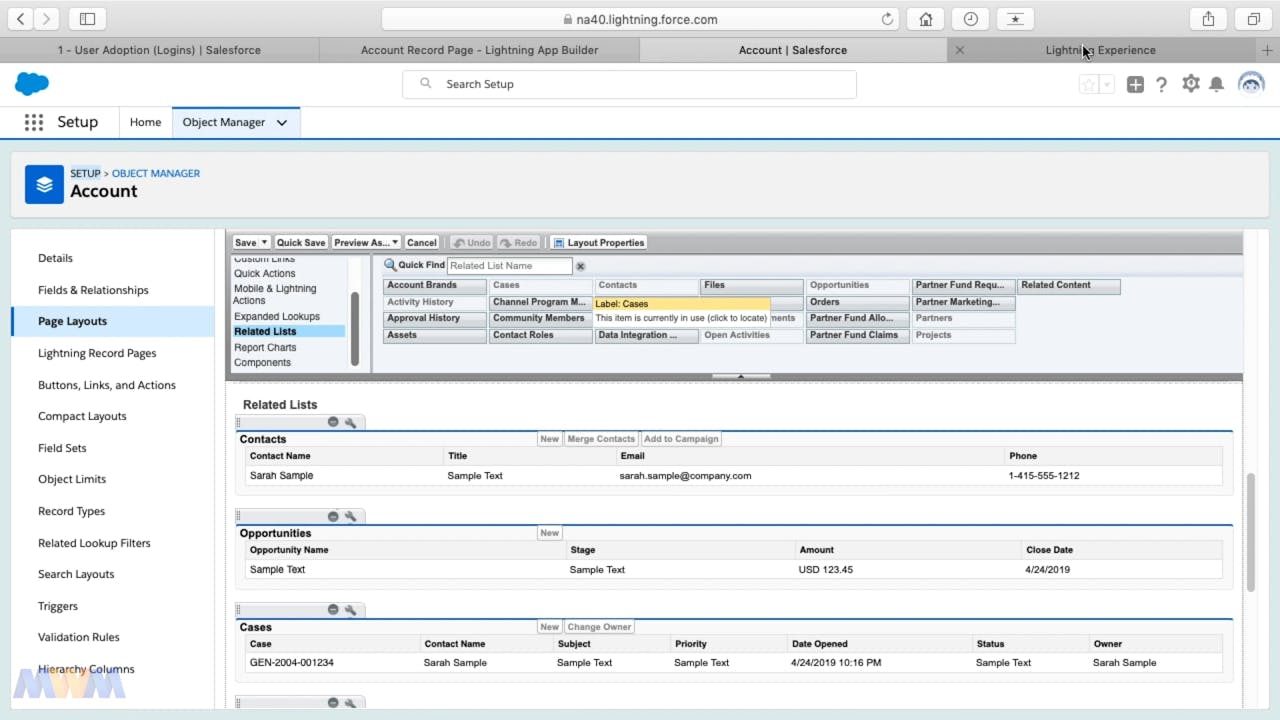Open the App Launcher grid icon
The width and height of the screenshot is (1280, 720).
pyautogui.click(x=34, y=122)
